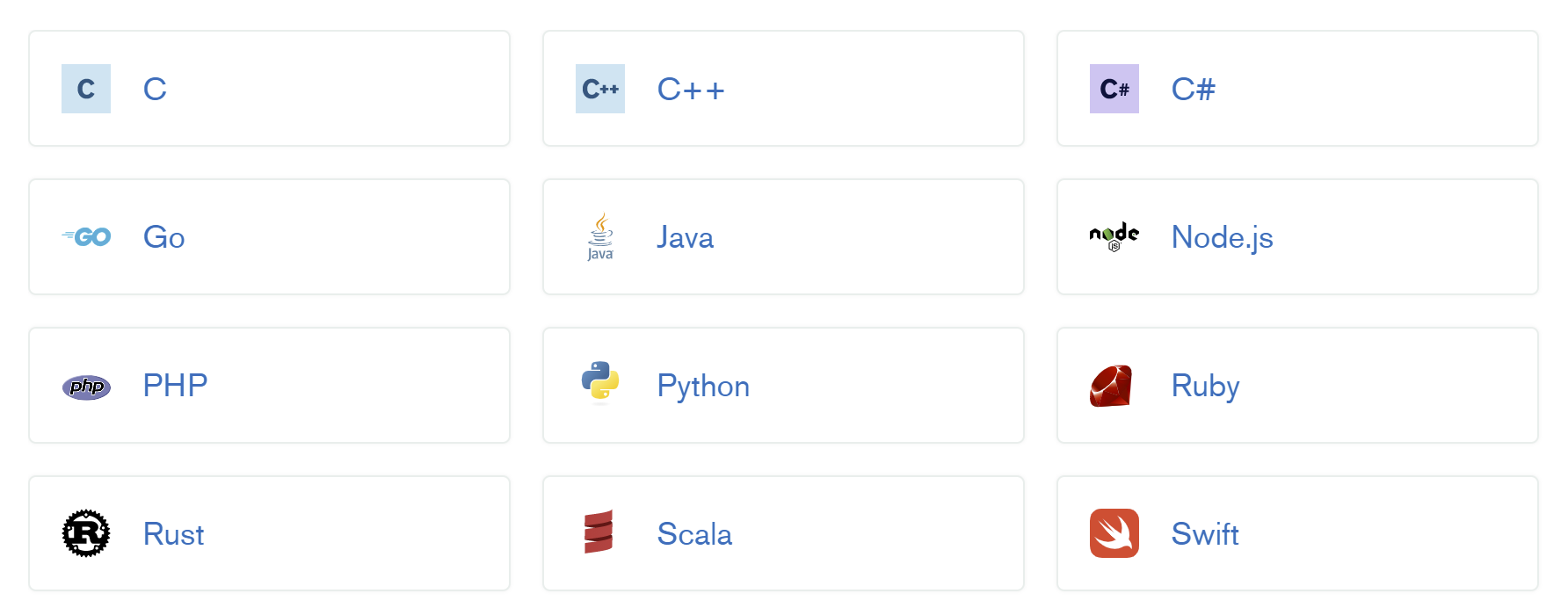Click the Go gopher logo icon
The height and width of the screenshot is (615, 1568).
[86, 237]
